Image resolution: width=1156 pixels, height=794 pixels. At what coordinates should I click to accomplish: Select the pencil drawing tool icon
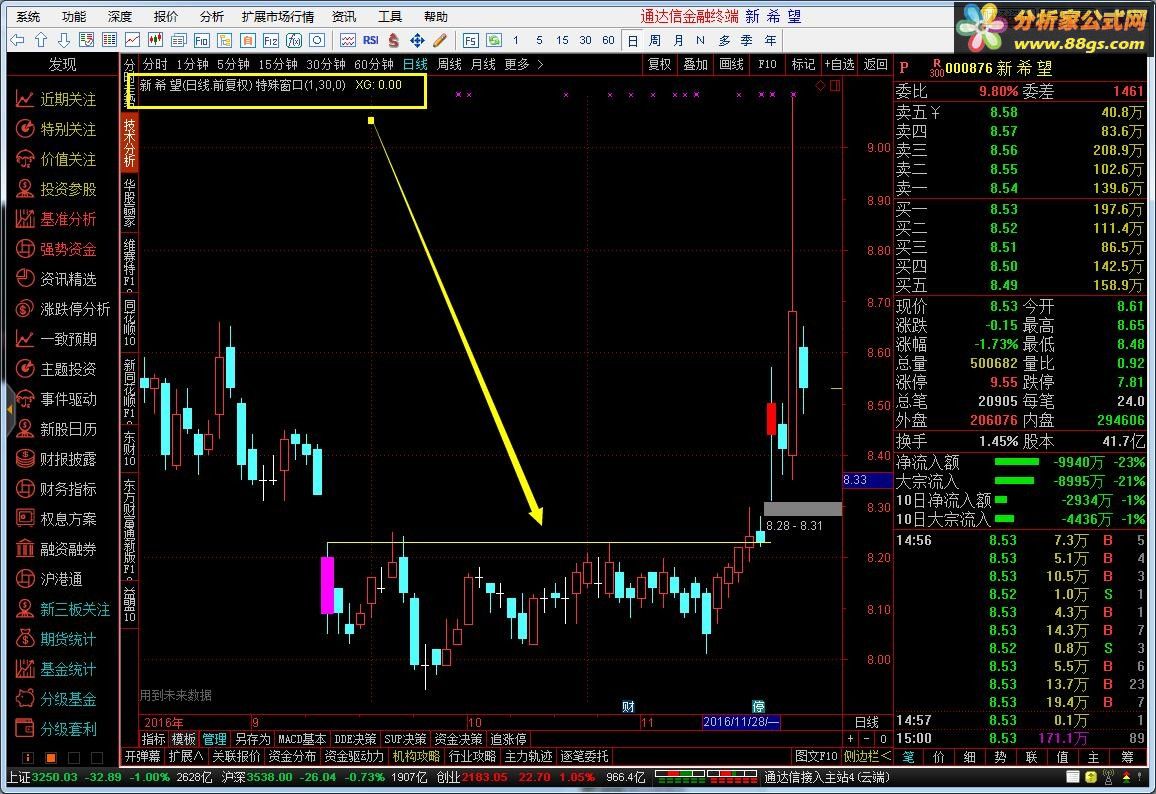coord(440,40)
